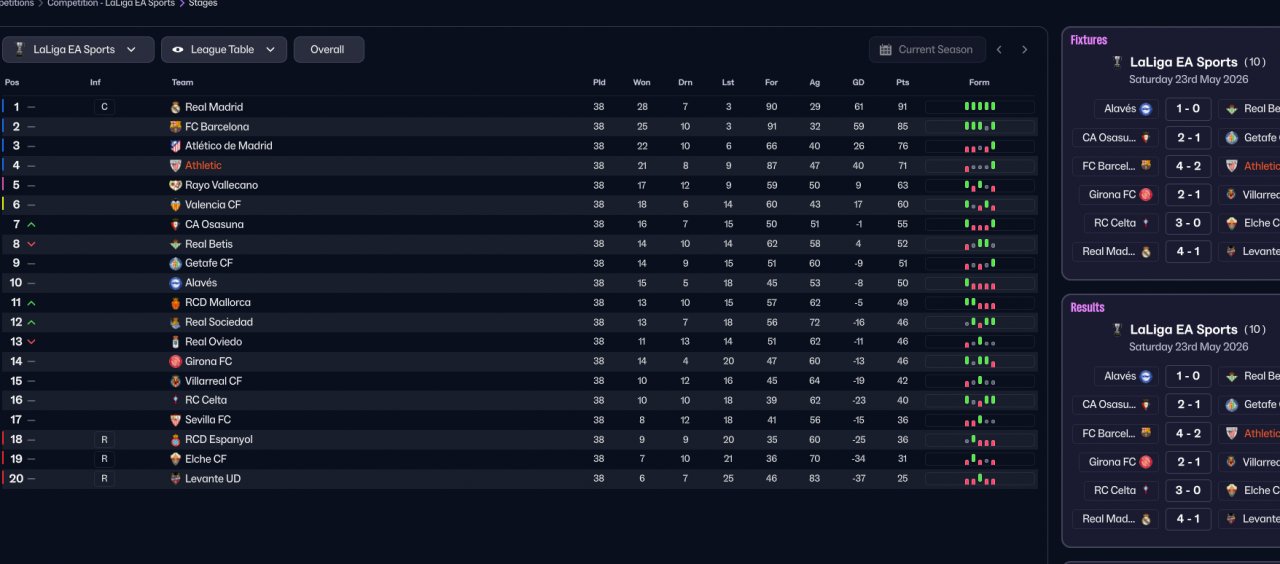The image size is (1280, 564).
Task: Click the FC Barcelona club crest
Action: click(x=176, y=127)
